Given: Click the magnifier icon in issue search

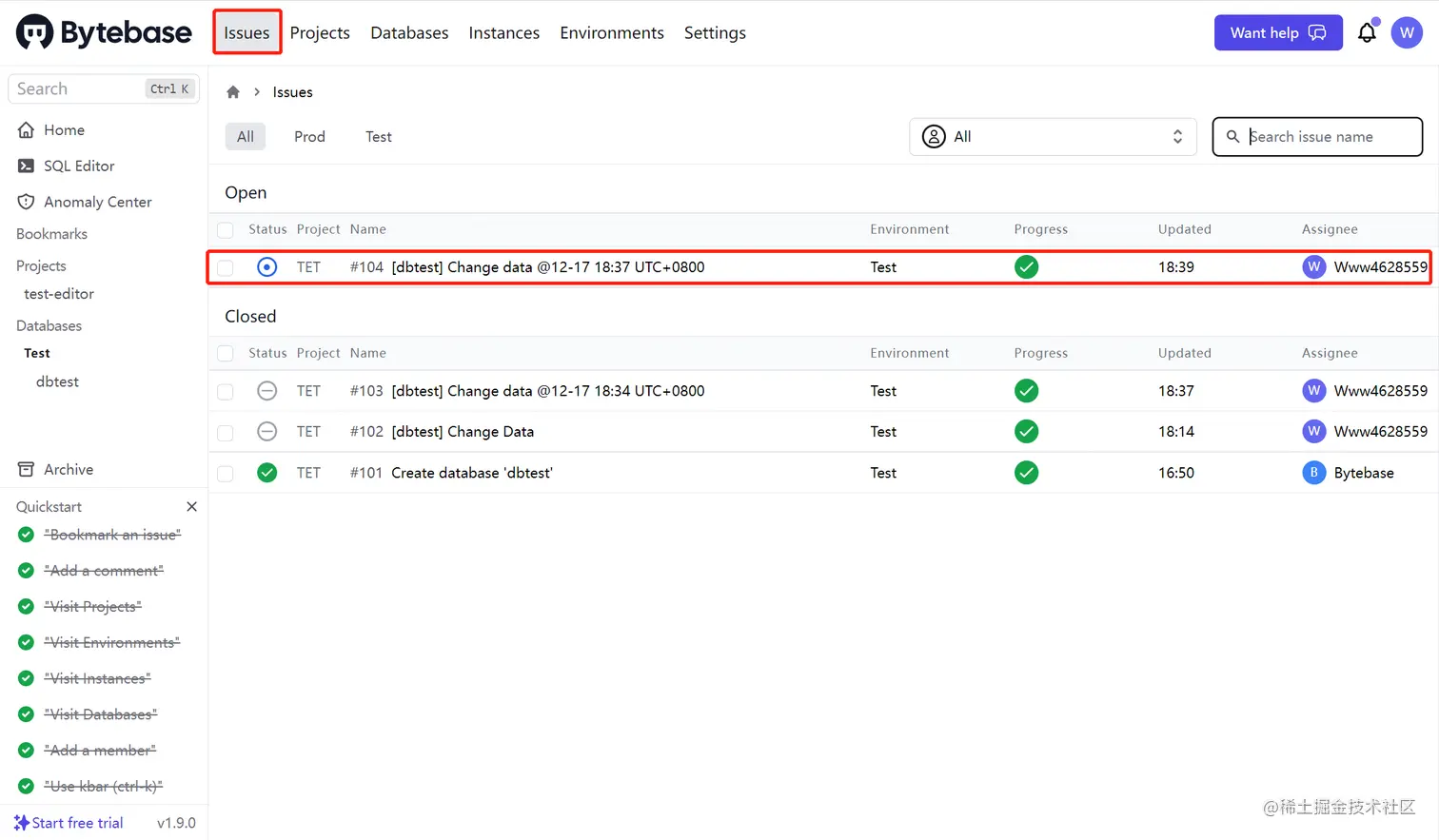Looking at the screenshot, I should [x=1232, y=137].
